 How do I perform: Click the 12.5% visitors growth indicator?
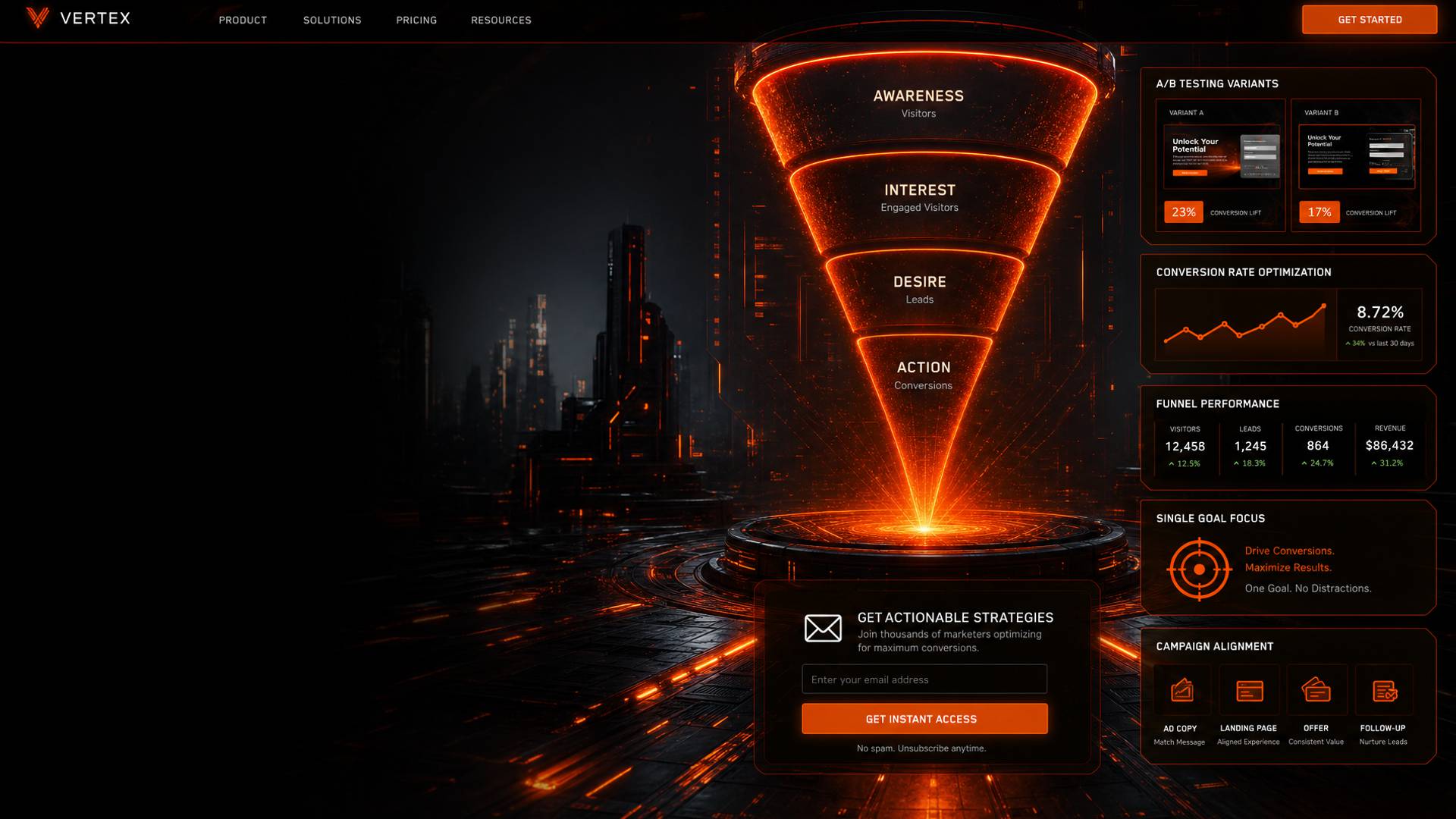(x=1185, y=463)
